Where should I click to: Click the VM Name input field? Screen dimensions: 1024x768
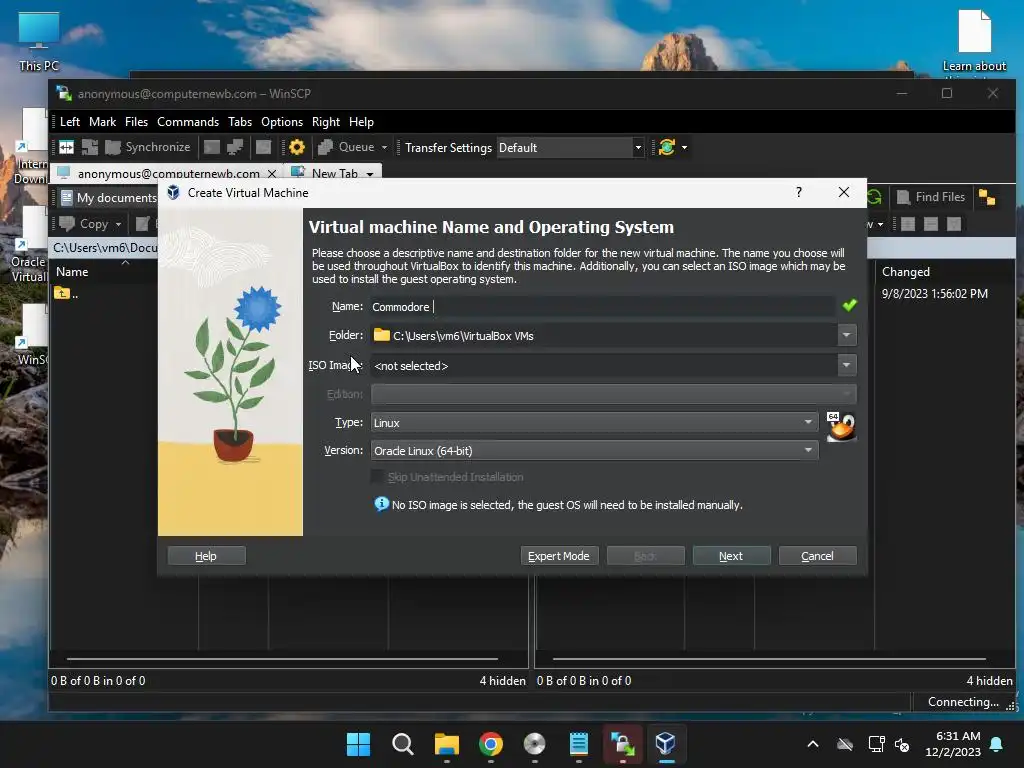pos(603,306)
